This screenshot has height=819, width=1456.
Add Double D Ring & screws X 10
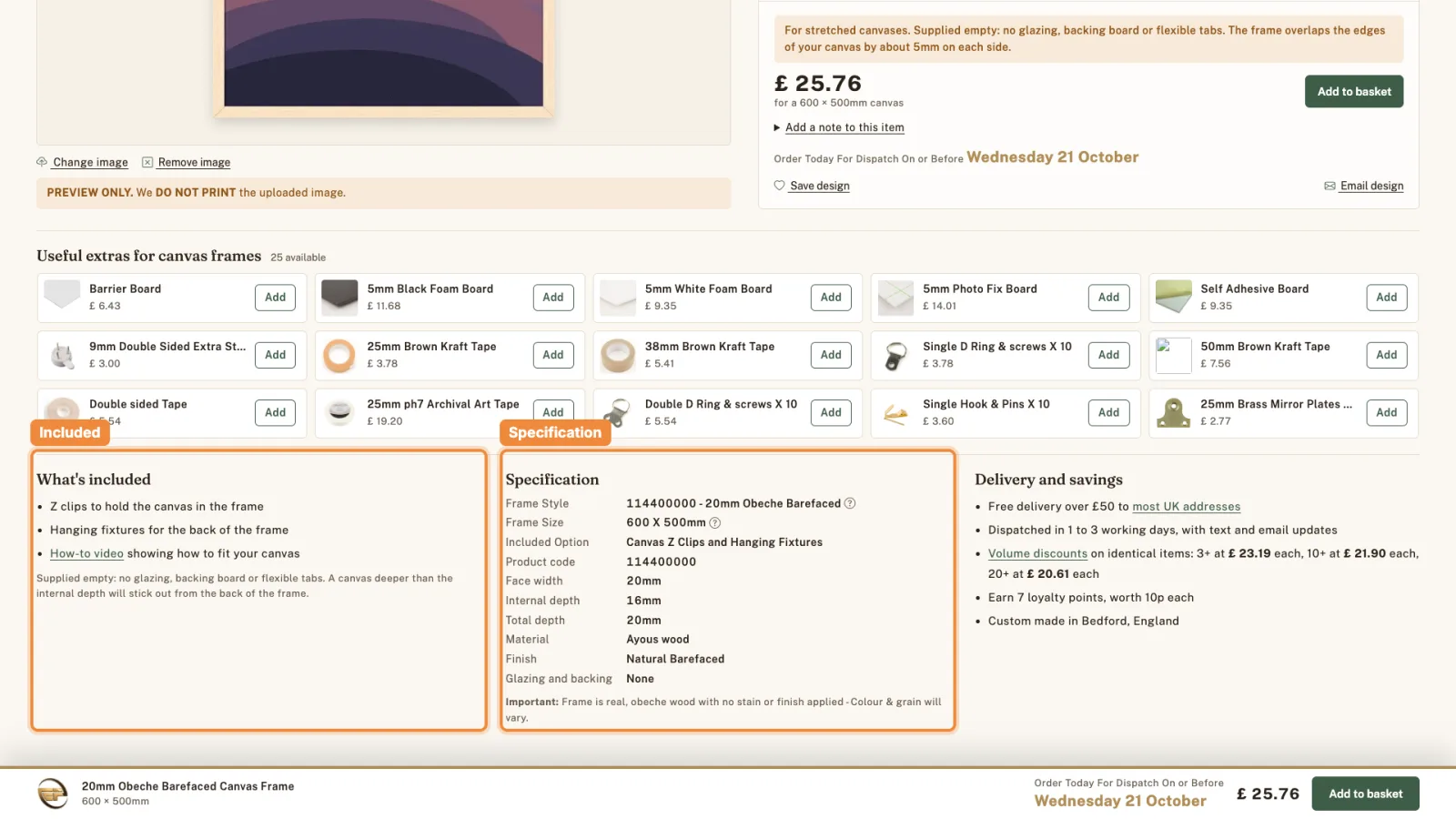[x=831, y=412]
